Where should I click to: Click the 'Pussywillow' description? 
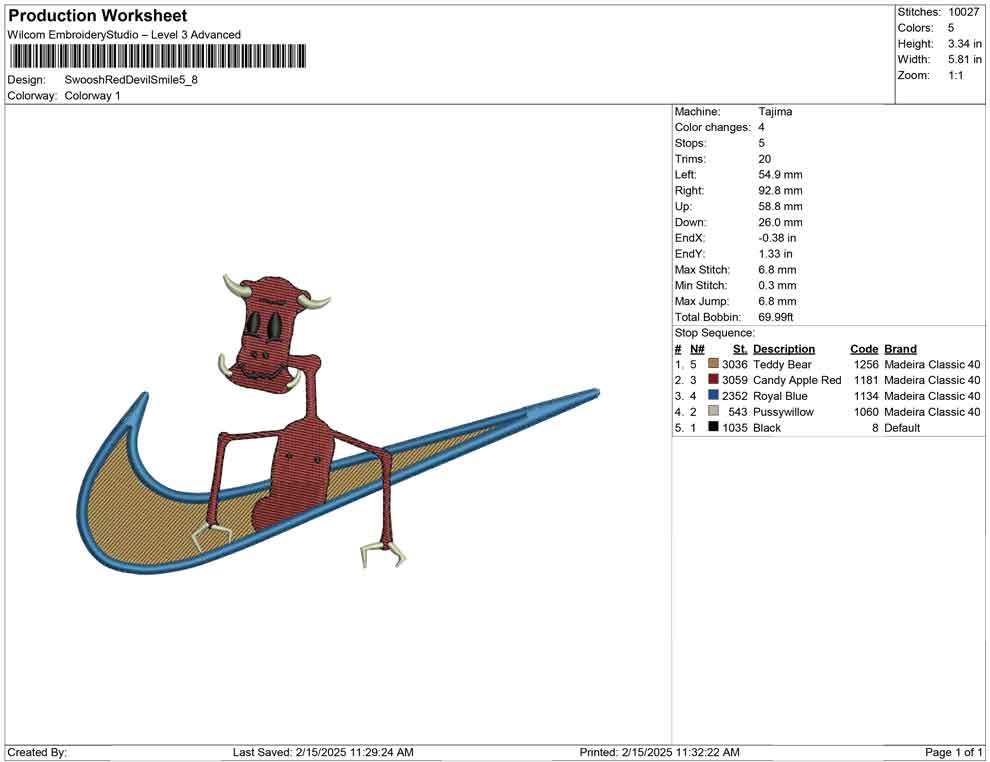(784, 412)
